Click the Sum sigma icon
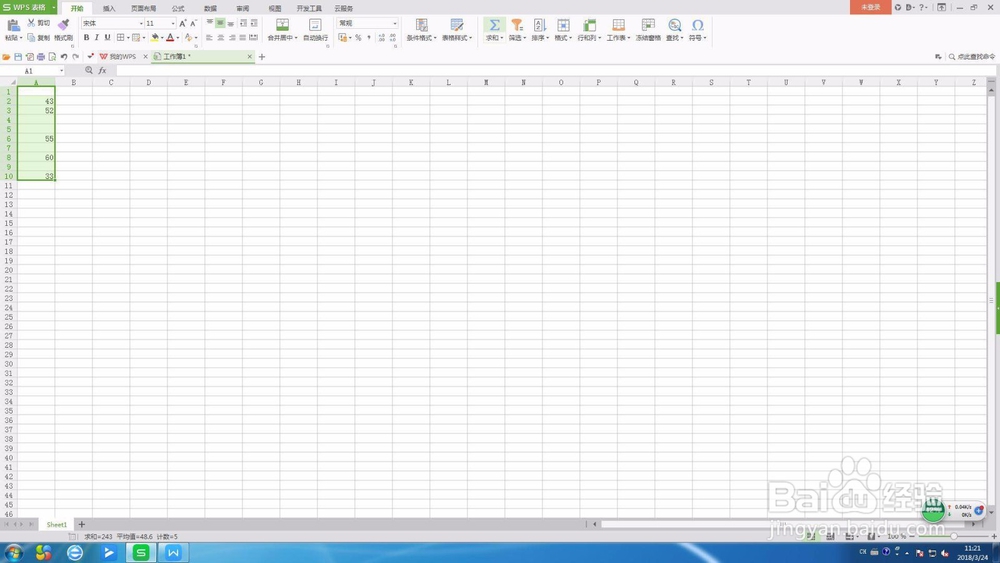The image size is (1000, 563). [x=494, y=25]
